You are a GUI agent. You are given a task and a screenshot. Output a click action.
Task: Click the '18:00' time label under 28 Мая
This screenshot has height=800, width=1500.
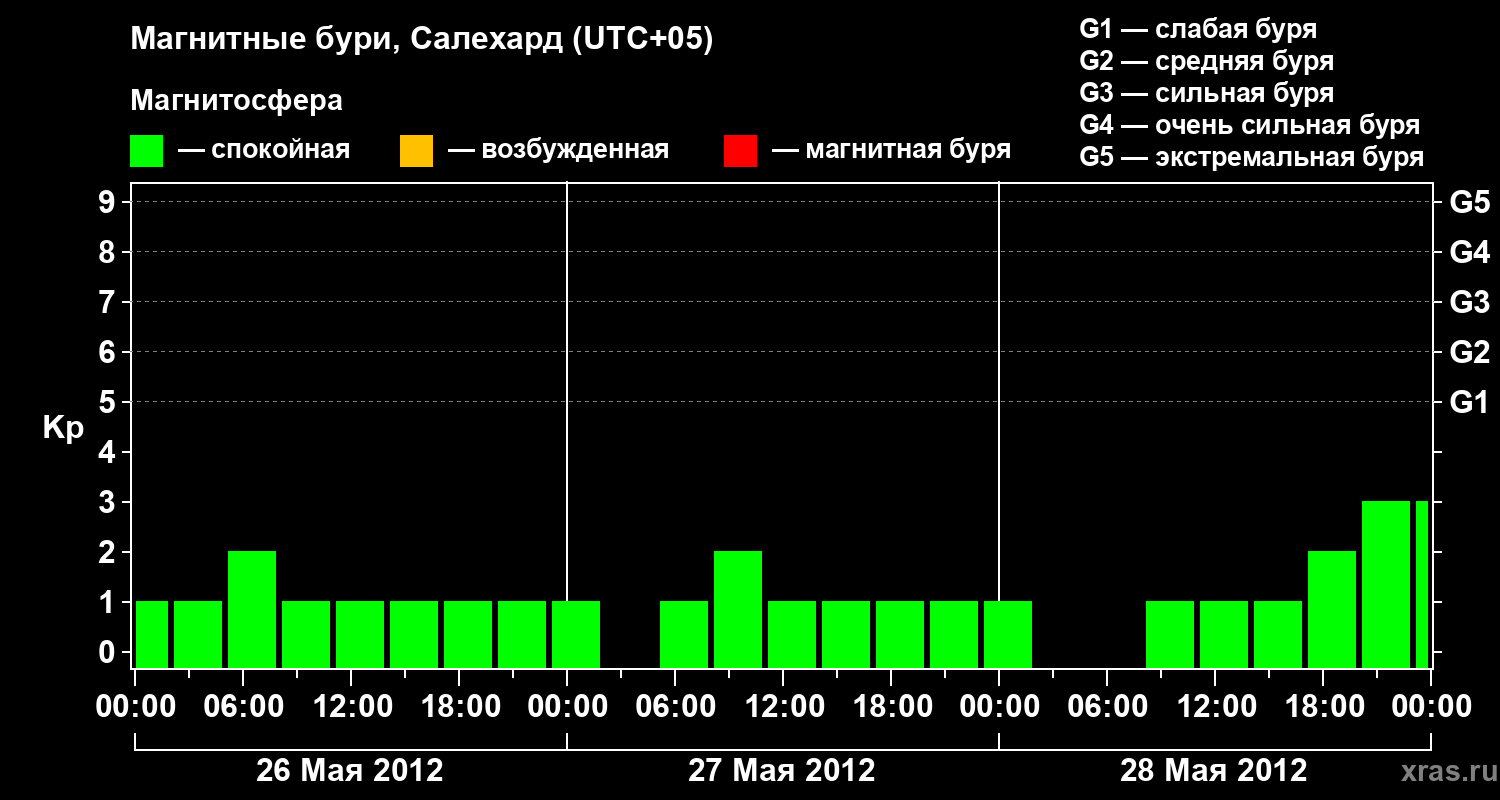pos(1323,706)
